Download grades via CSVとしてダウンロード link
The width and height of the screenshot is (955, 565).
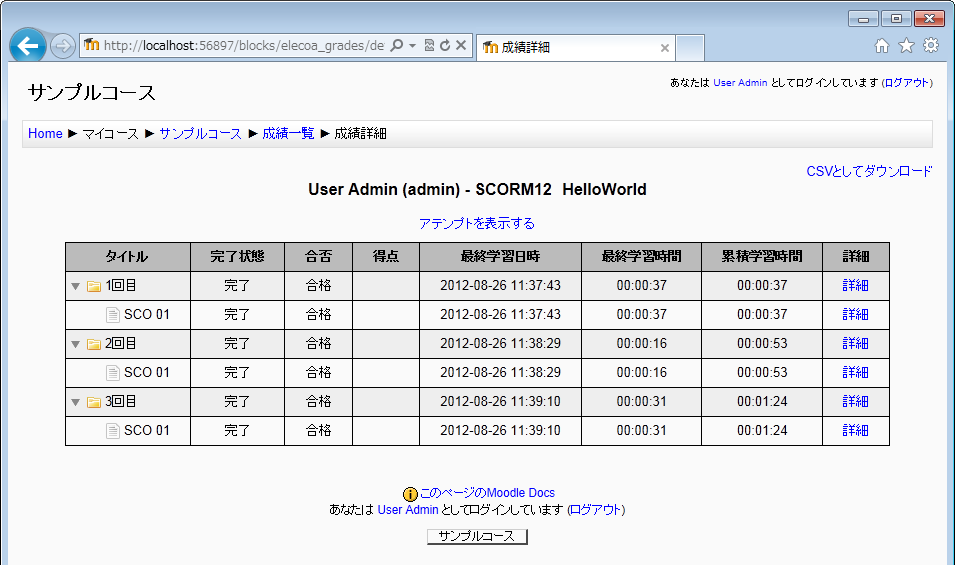[869, 171]
